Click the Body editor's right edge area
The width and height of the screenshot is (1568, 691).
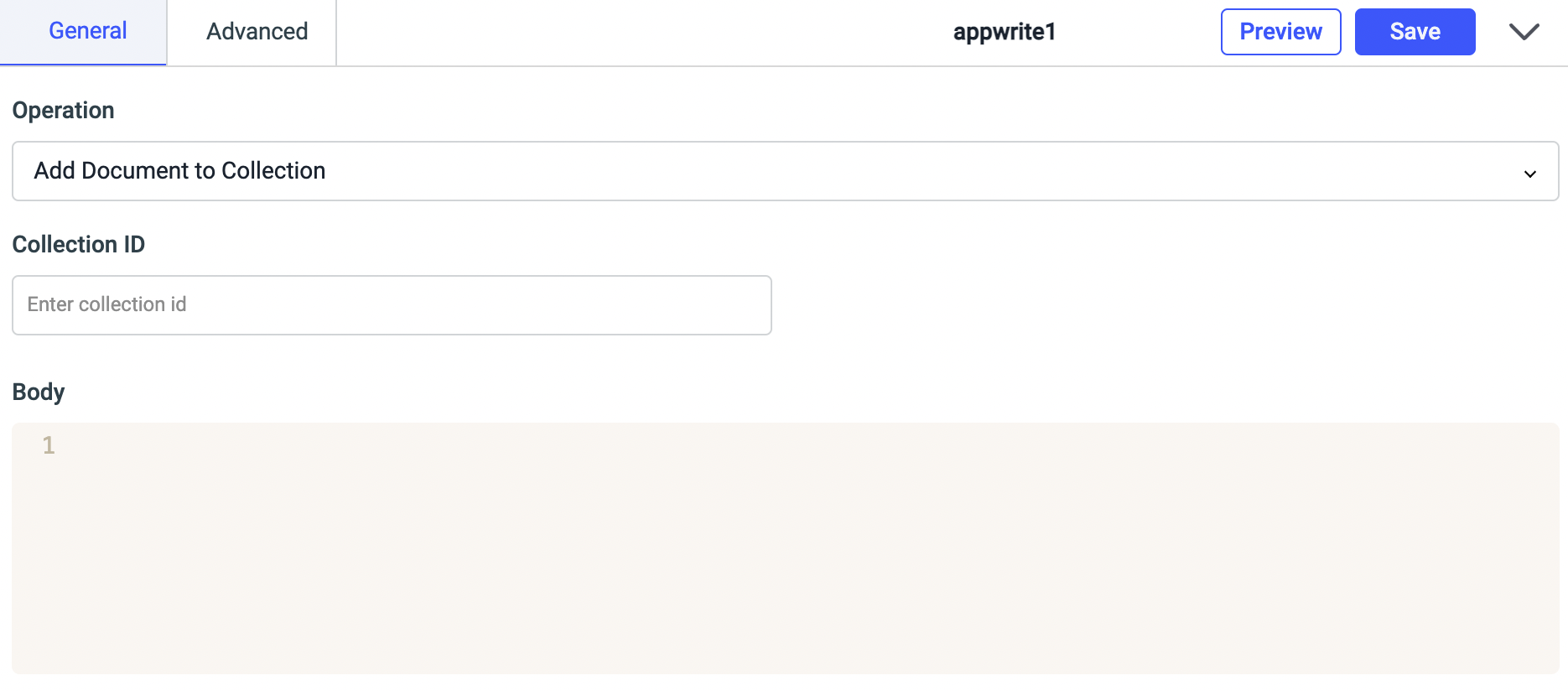[1539, 545]
